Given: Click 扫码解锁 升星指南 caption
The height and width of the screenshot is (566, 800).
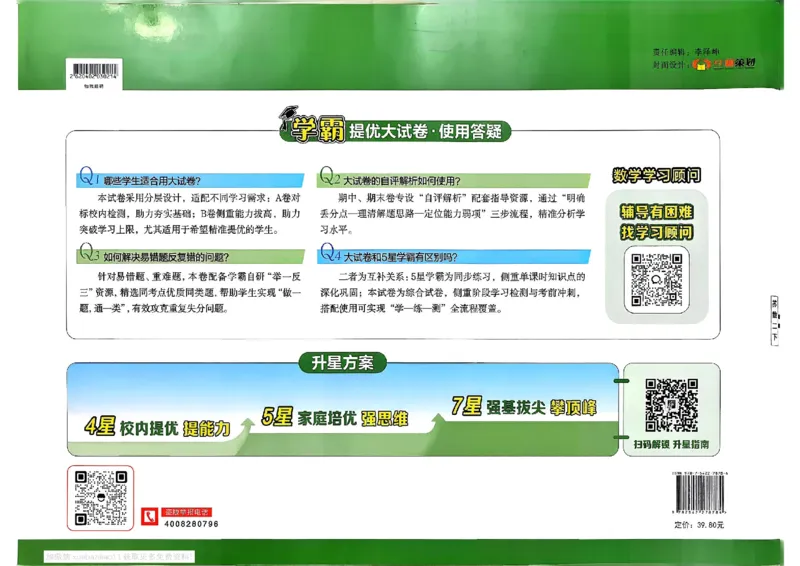Looking at the screenshot, I should coord(671,445).
